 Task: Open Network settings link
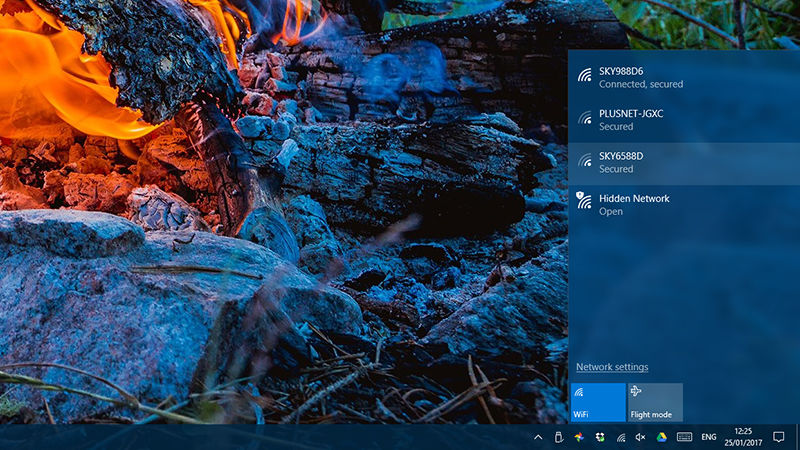pos(612,367)
